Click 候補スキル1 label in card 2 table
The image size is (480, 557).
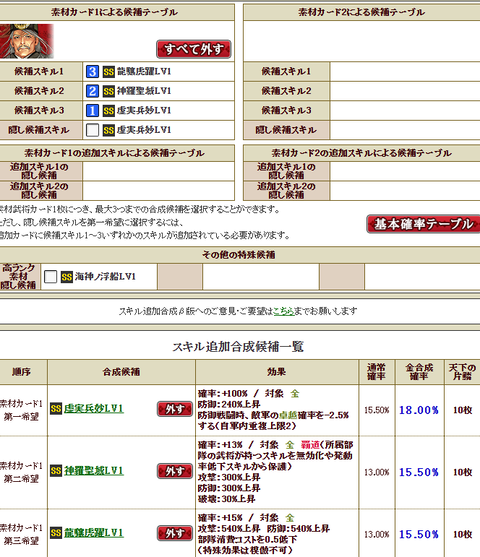pos(286,71)
